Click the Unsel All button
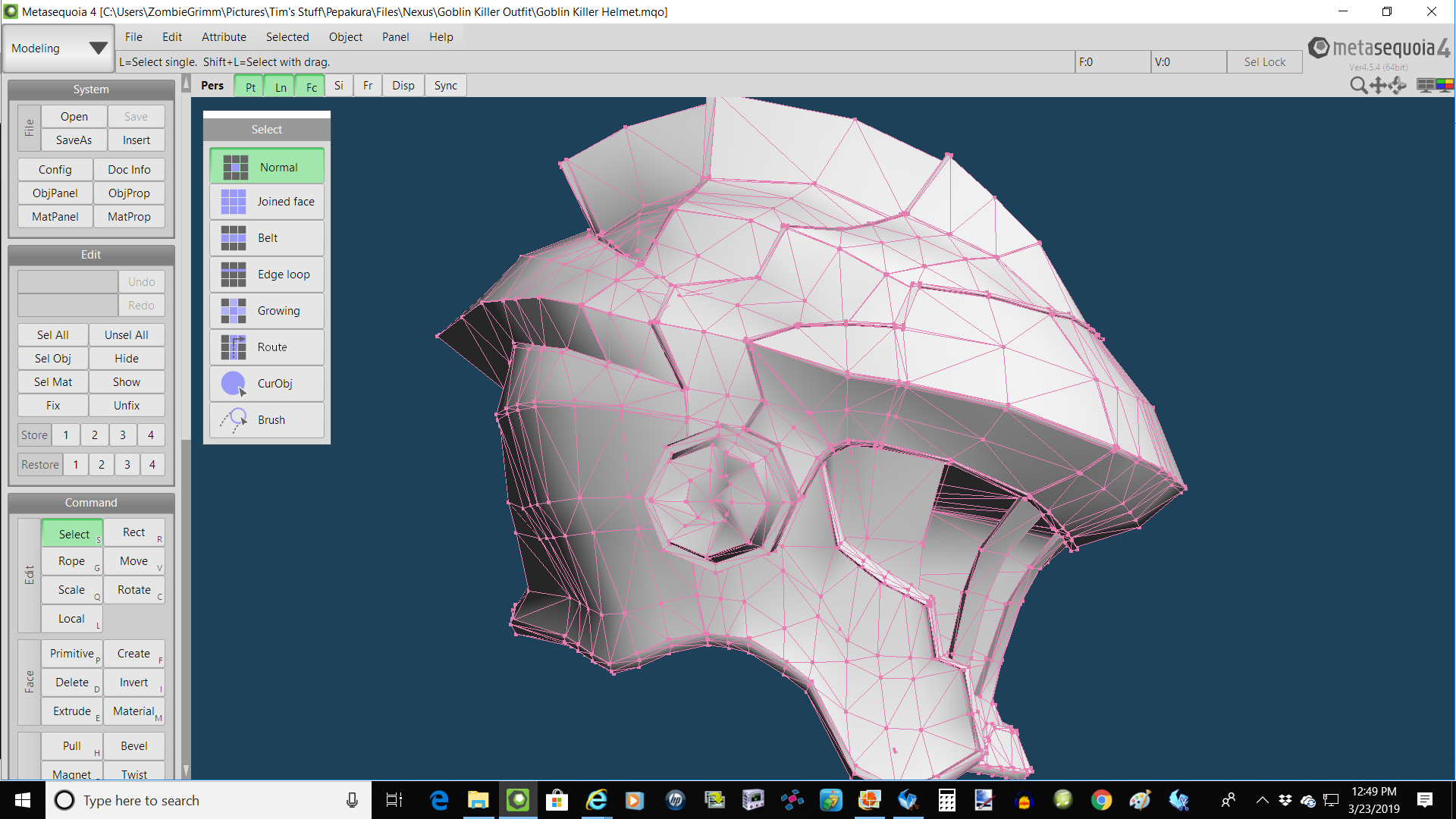This screenshot has height=819, width=1456. tap(126, 335)
